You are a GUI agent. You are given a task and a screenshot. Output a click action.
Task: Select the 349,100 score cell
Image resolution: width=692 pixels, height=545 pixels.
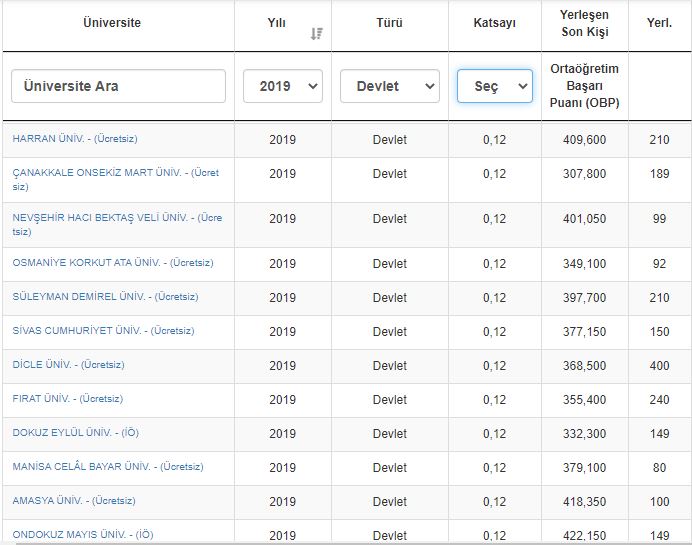585,264
